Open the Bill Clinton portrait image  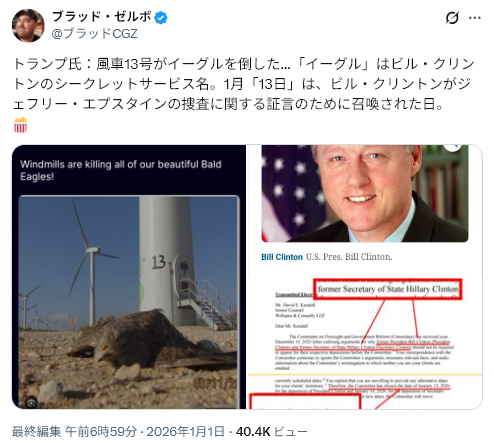click(365, 193)
